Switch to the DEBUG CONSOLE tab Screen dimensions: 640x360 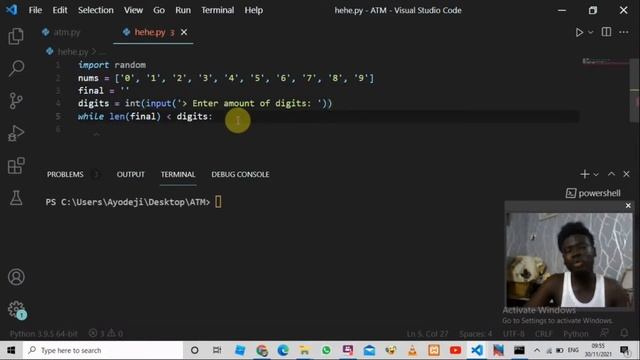coord(240,174)
